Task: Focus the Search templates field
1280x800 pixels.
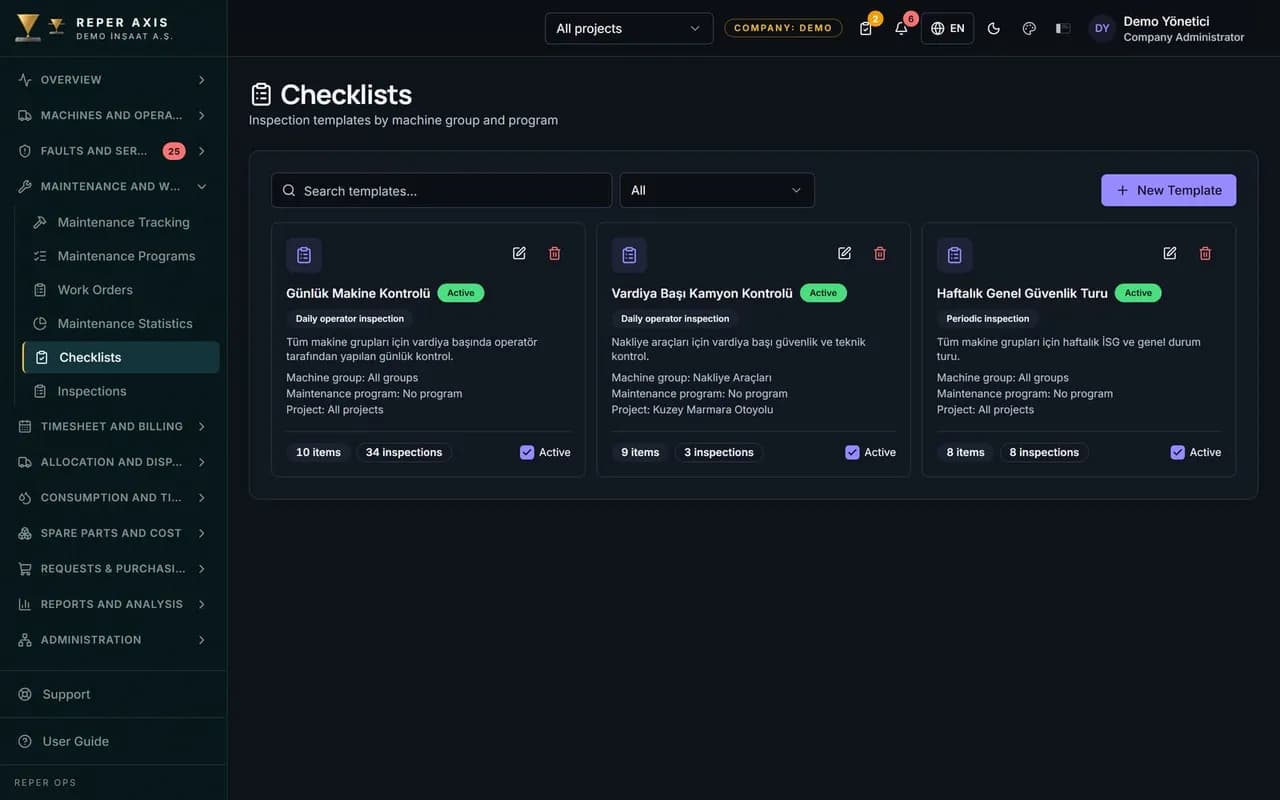Action: coord(441,190)
